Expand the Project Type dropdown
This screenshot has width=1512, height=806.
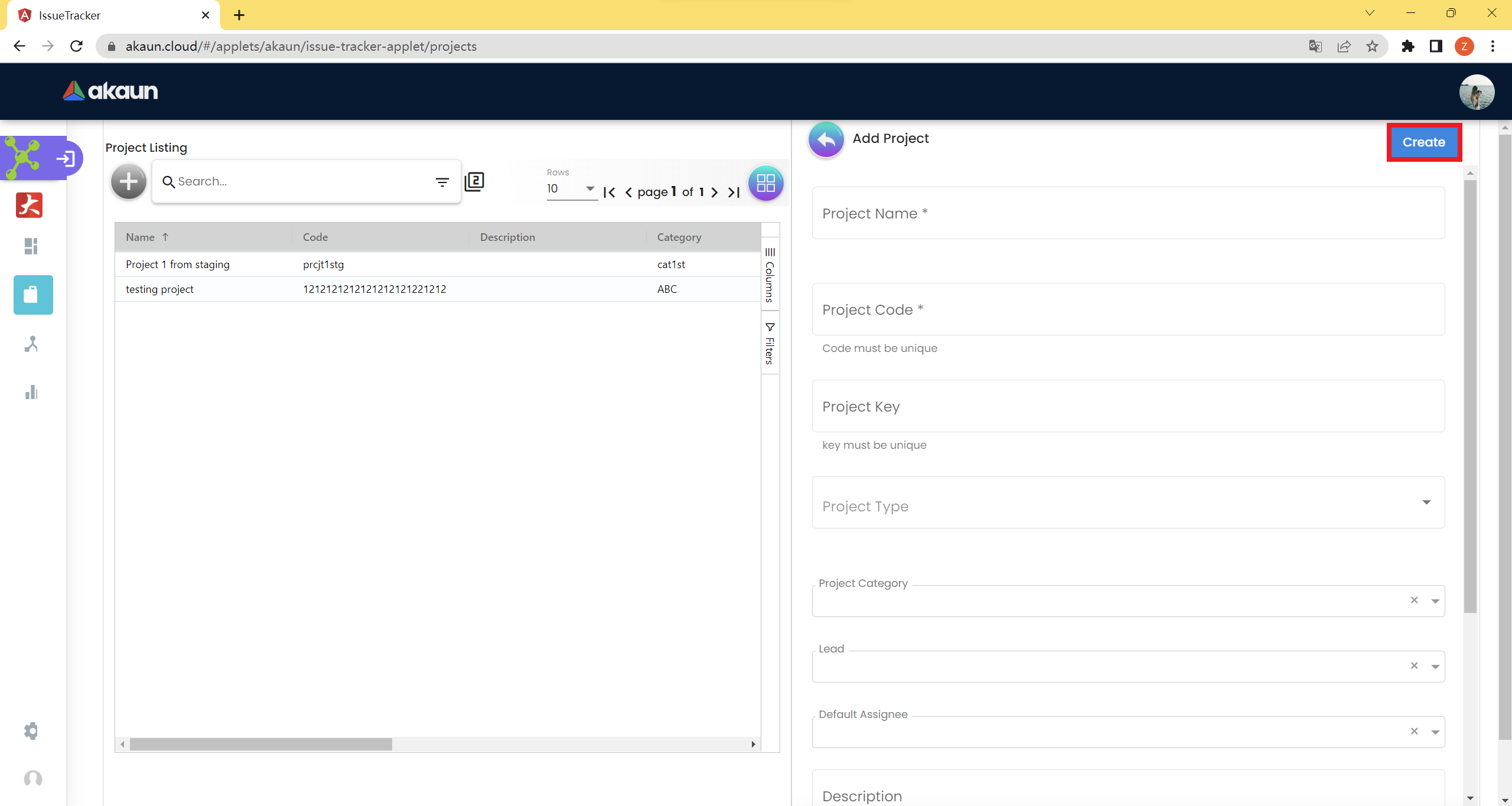point(1426,502)
